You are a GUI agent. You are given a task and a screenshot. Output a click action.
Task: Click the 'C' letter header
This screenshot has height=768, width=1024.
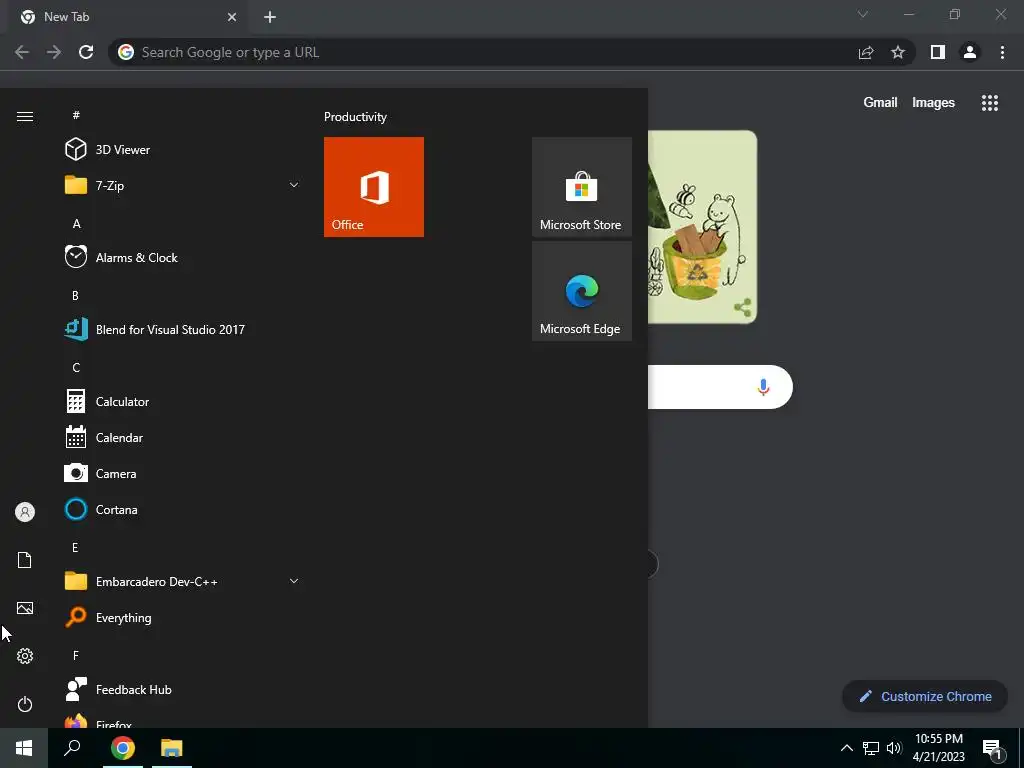click(76, 368)
